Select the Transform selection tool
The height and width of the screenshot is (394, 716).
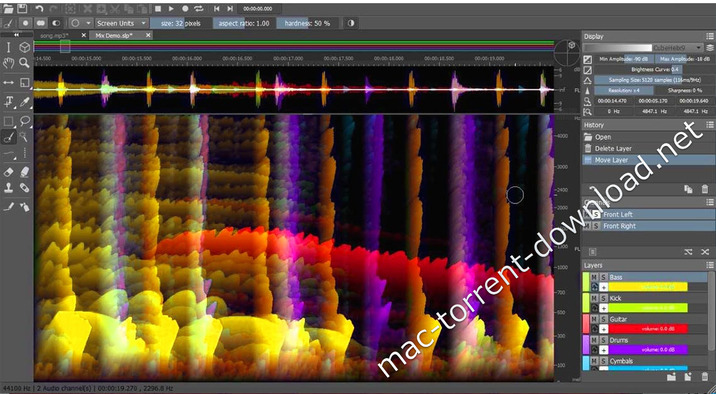coord(24,83)
